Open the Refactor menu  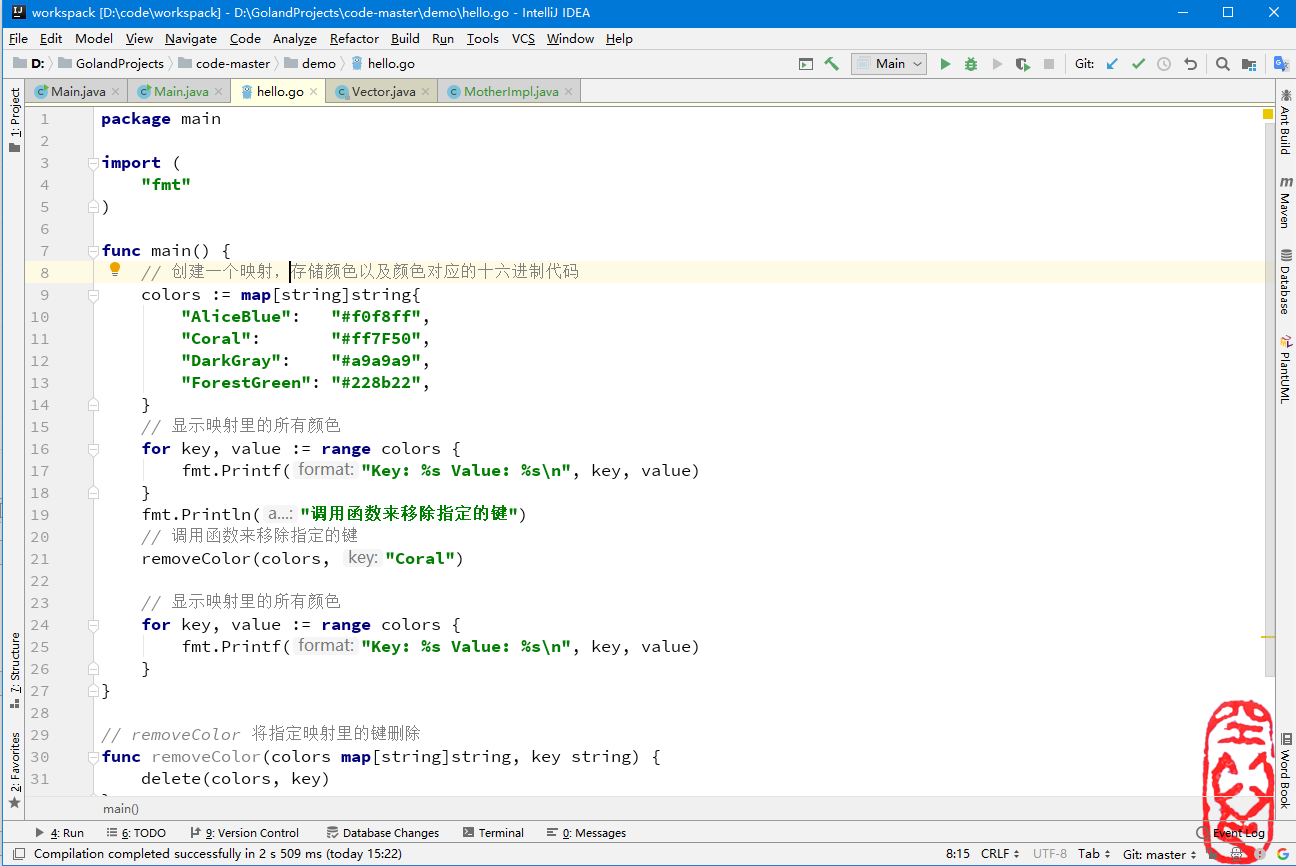pos(354,38)
